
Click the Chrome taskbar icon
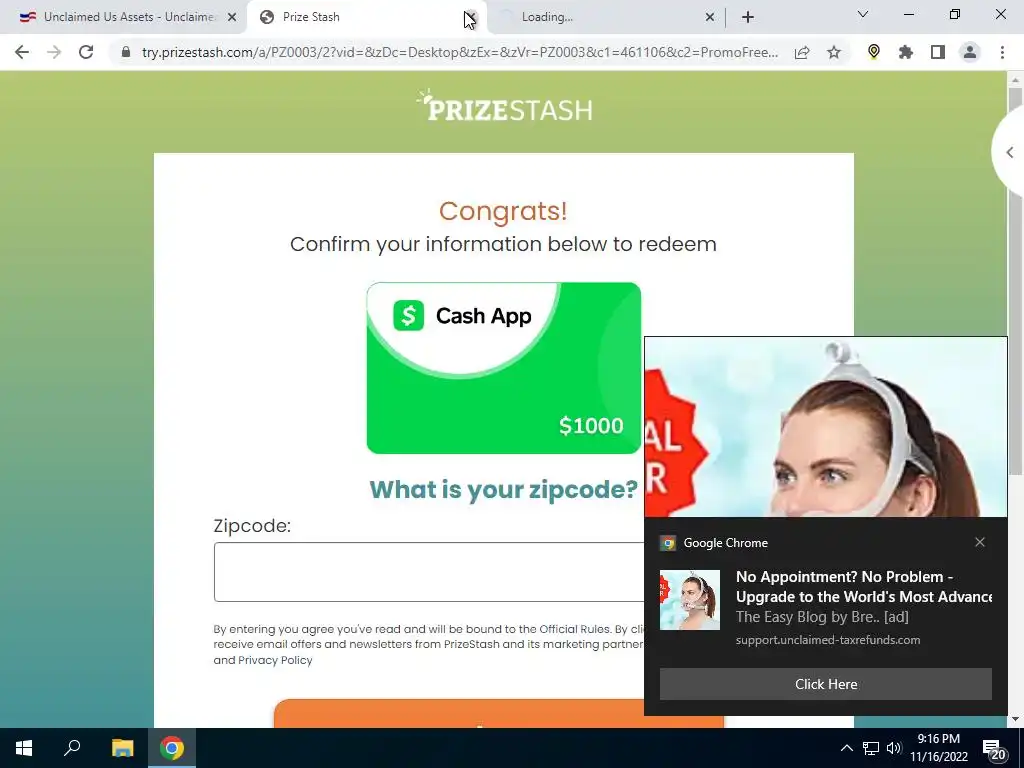point(172,748)
